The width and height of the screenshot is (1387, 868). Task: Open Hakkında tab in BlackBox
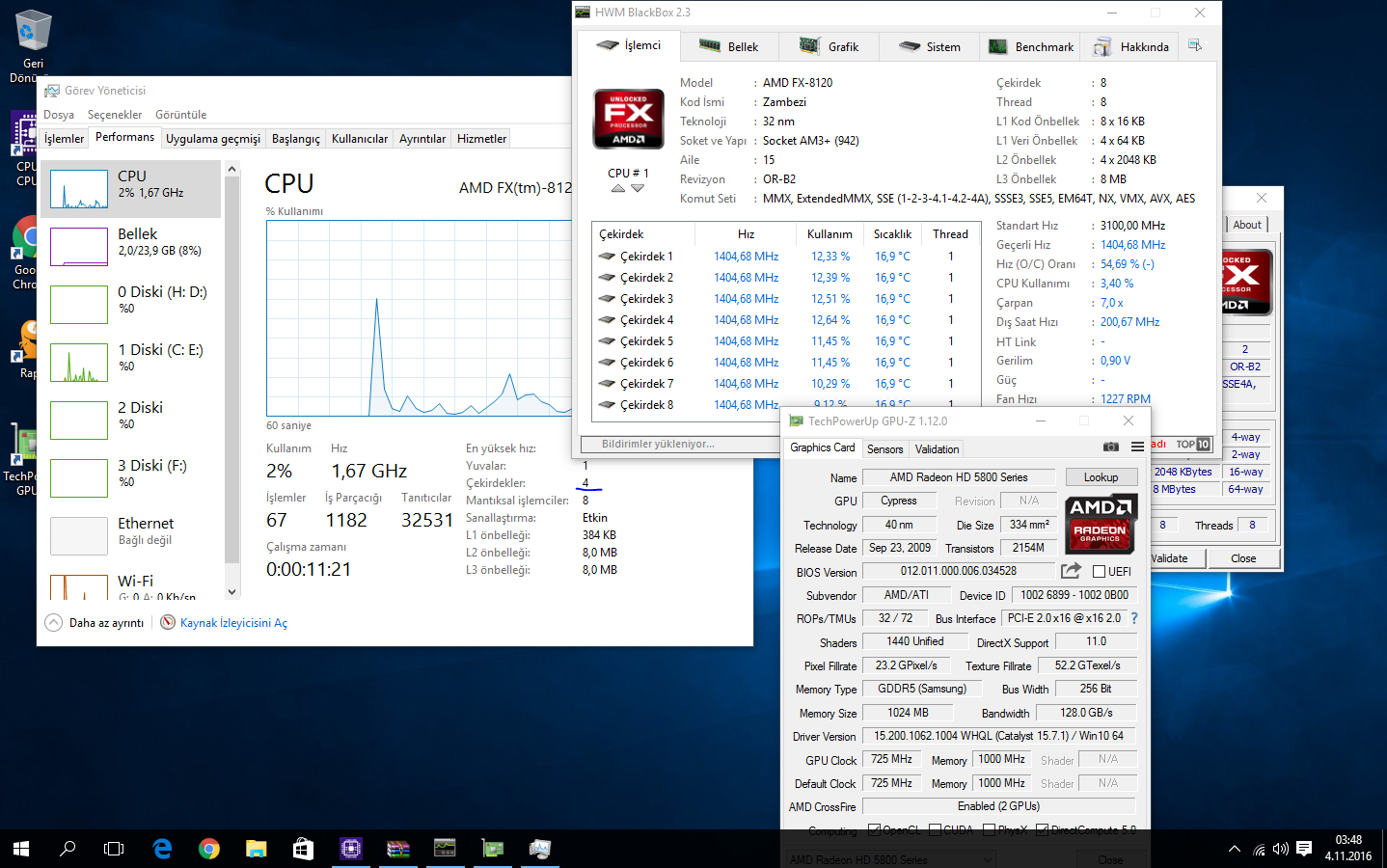click(x=1131, y=46)
